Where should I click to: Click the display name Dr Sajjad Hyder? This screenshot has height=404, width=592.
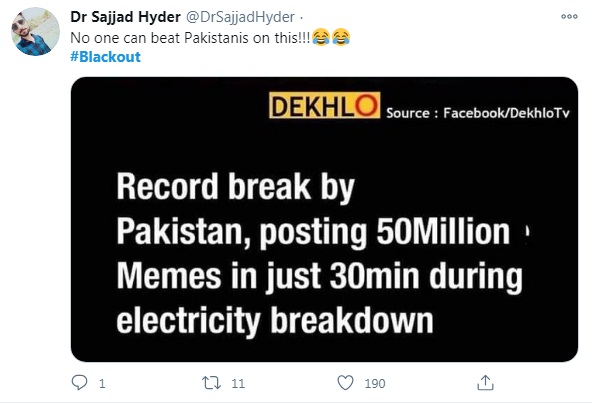(125, 17)
